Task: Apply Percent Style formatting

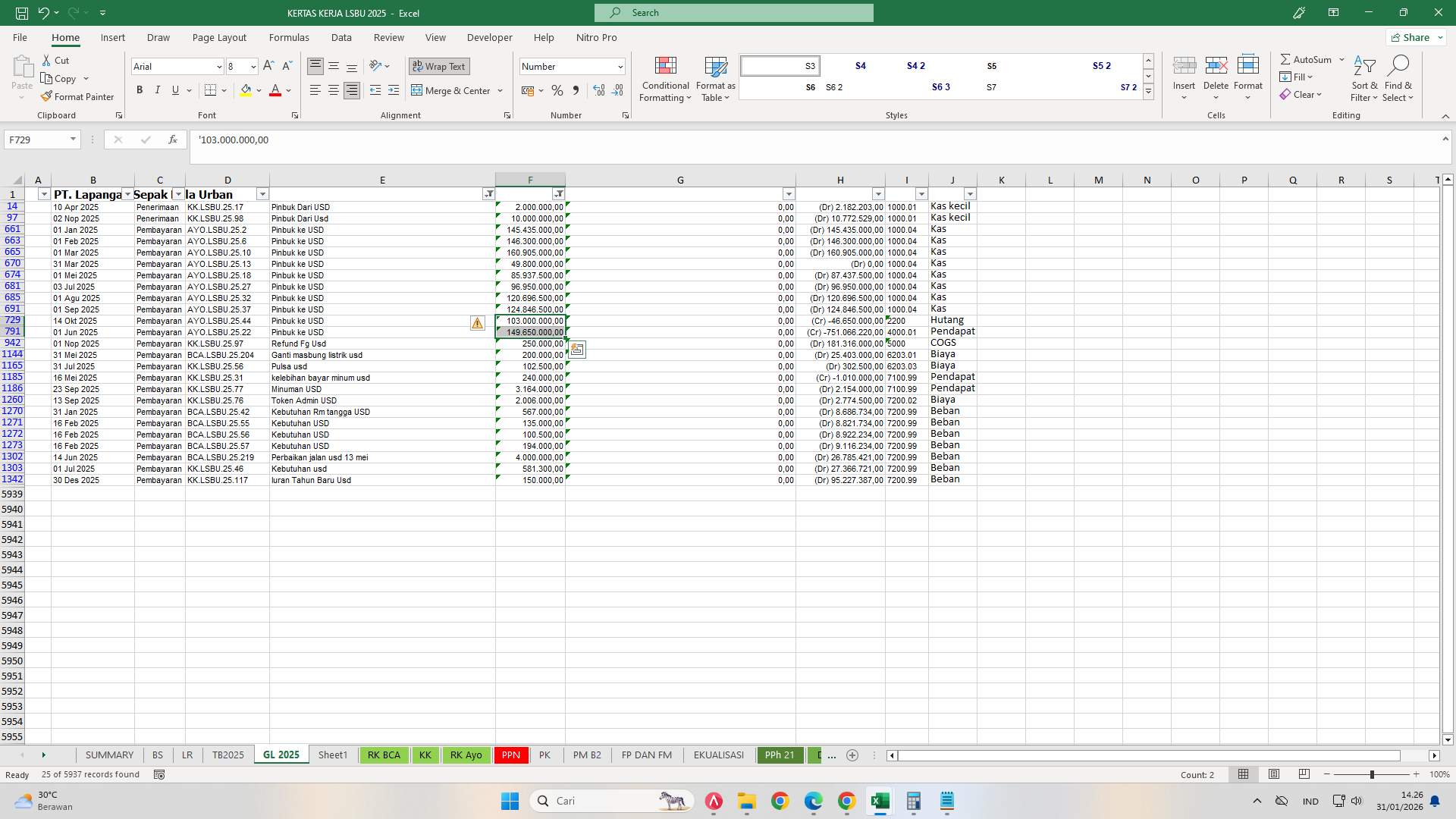Action: tap(557, 90)
